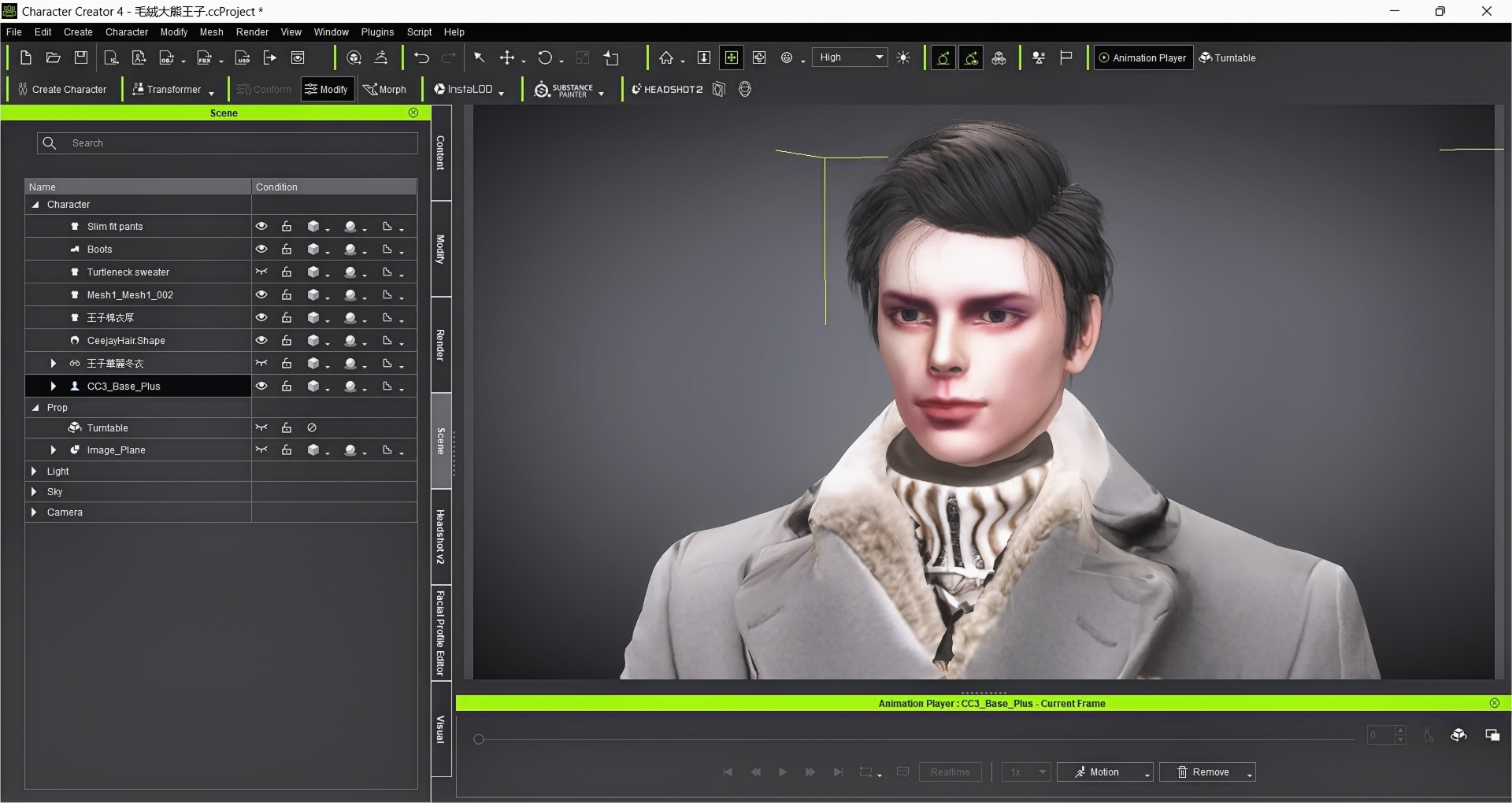Click the Create Character button
The height and width of the screenshot is (803, 1512).
(62, 90)
